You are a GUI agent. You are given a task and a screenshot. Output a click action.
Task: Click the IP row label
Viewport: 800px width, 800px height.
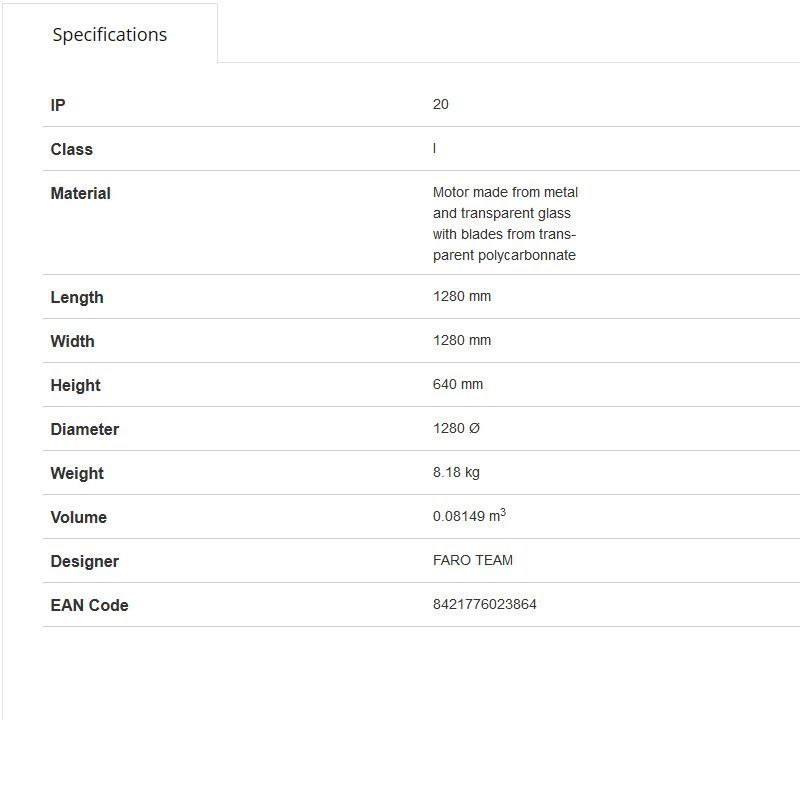click(x=58, y=105)
